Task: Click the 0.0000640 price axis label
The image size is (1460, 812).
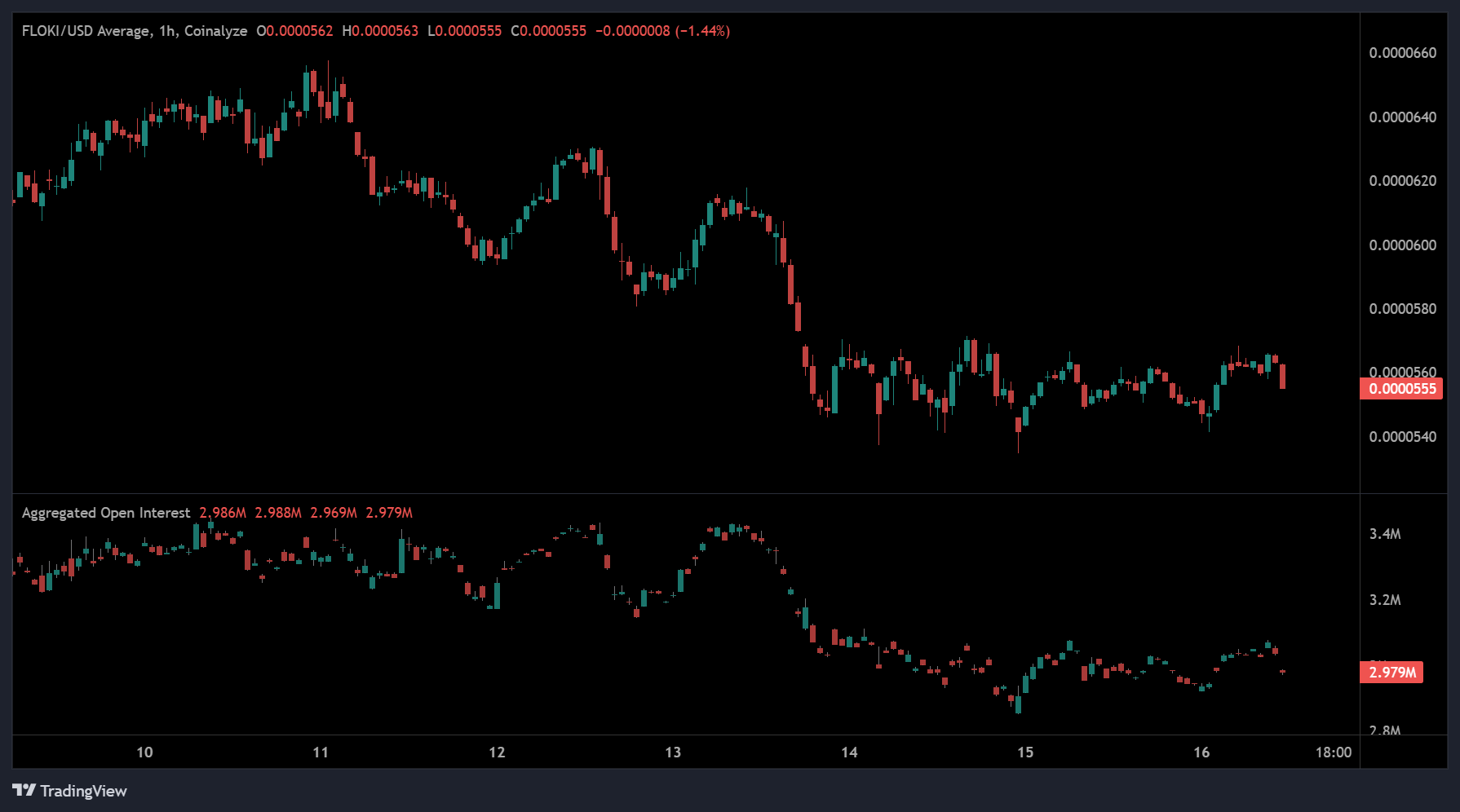Action: [1402, 117]
